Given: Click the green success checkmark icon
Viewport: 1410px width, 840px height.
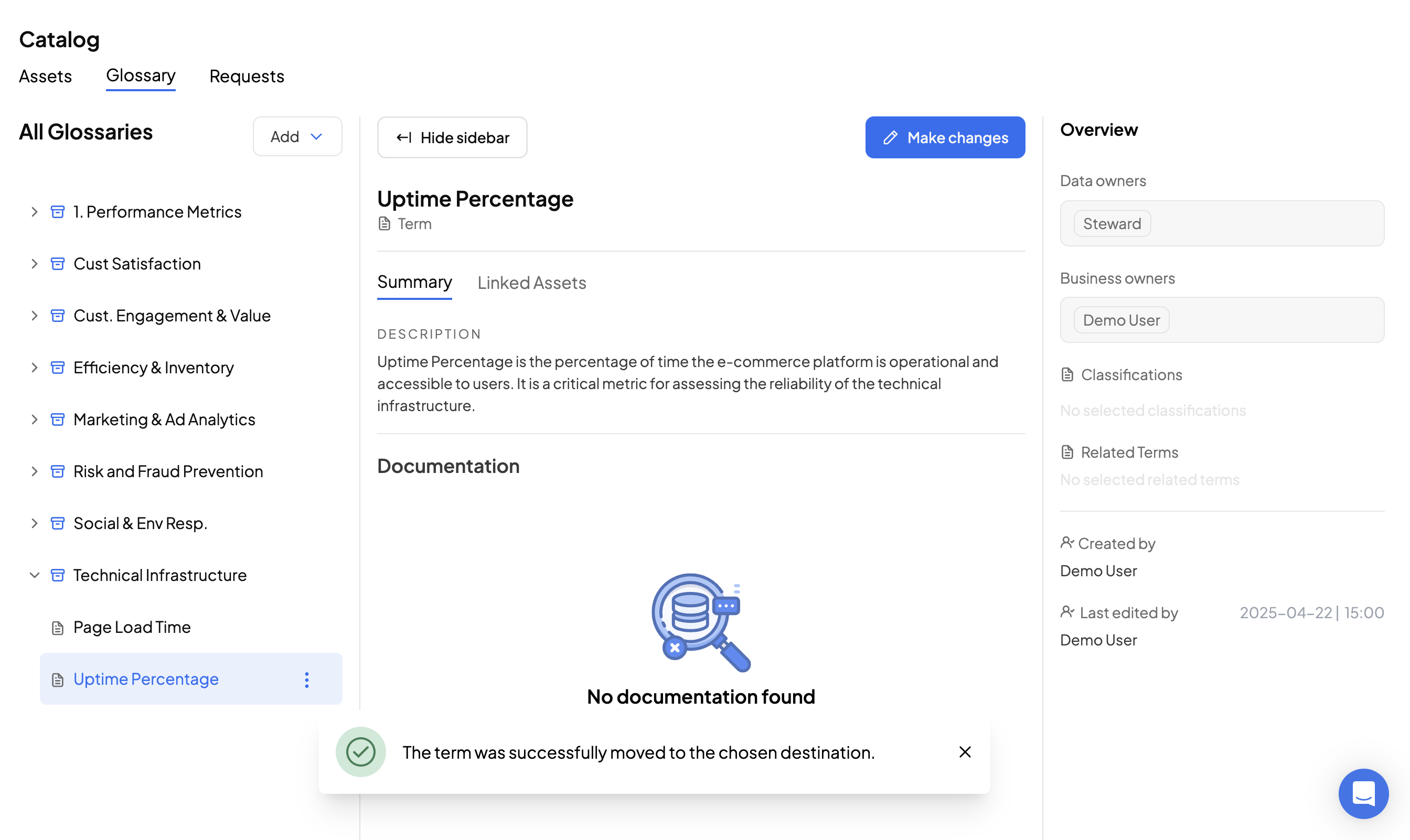Looking at the screenshot, I should click(x=361, y=752).
